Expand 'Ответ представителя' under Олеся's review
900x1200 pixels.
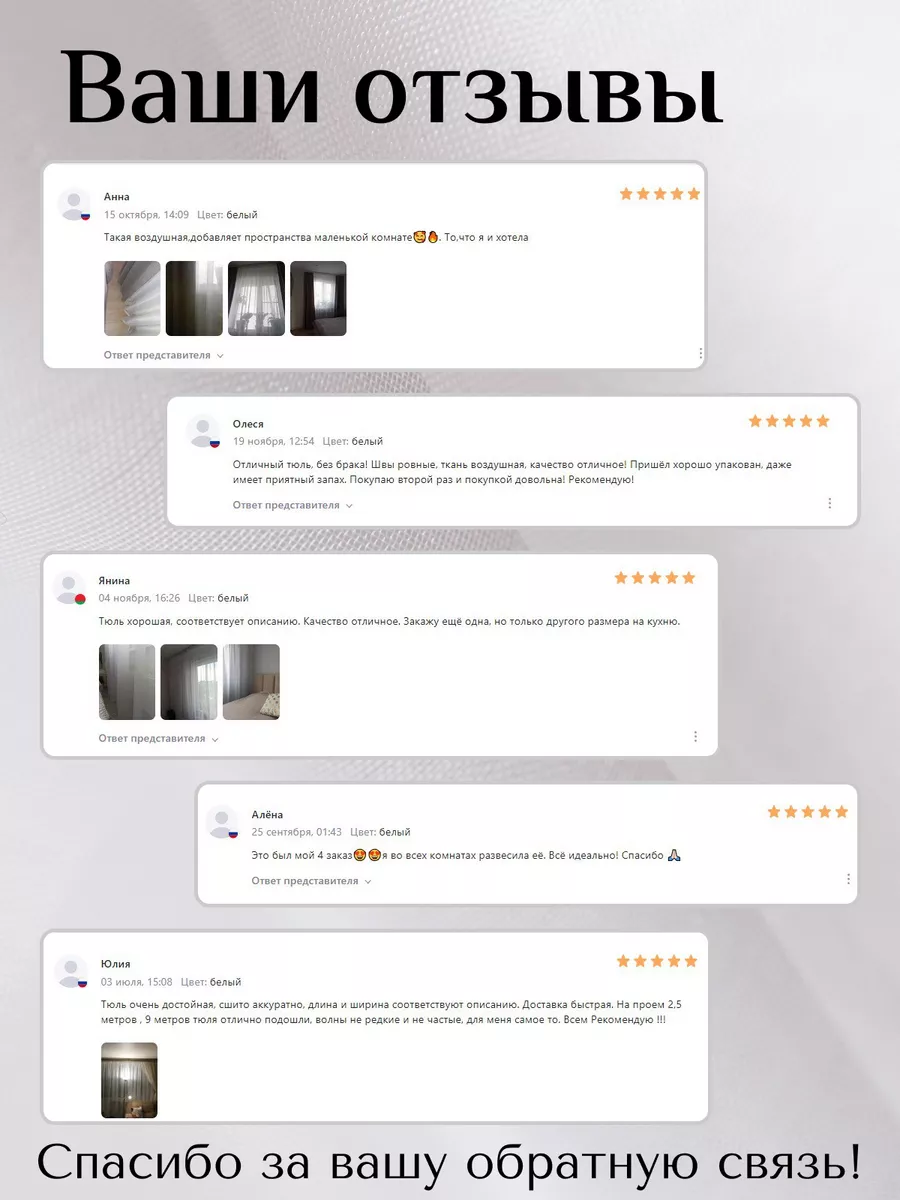(293, 505)
